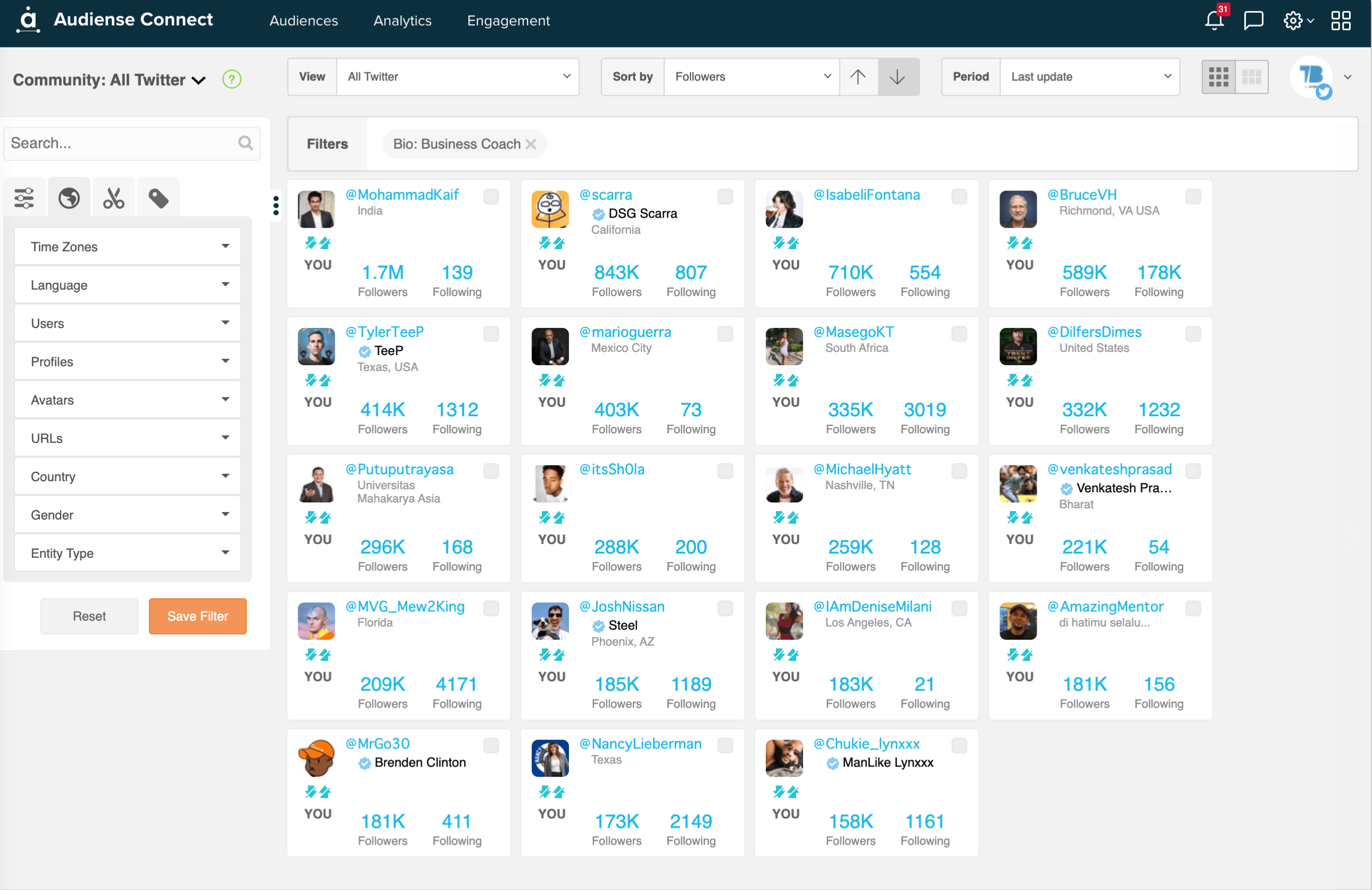Image resolution: width=1372 pixels, height=890 pixels.
Task: Click the @MrGo30 avatar thumbnail
Action: click(x=317, y=758)
